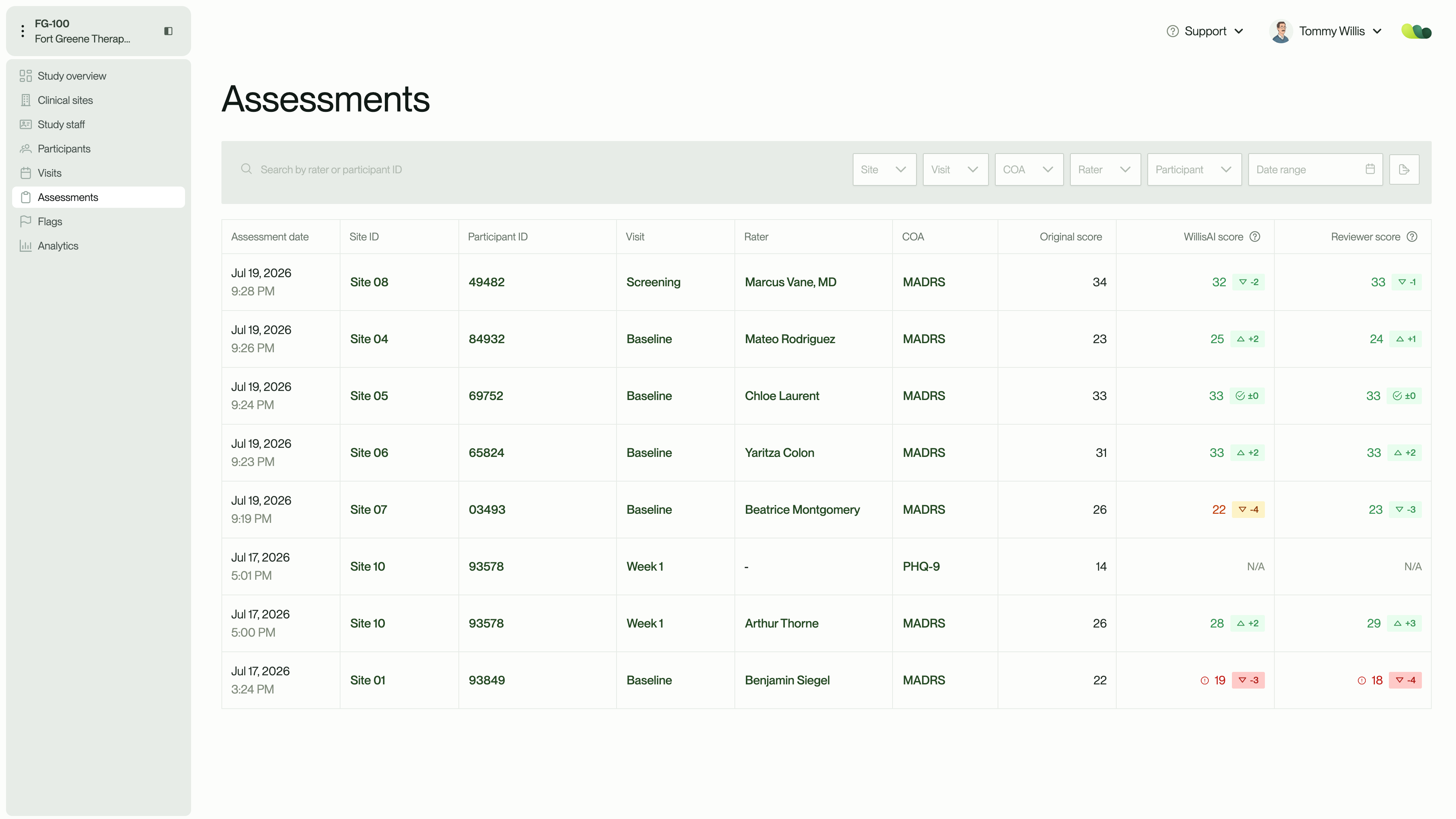
Task: Open the three-dot study menu
Action: pyautogui.click(x=23, y=31)
